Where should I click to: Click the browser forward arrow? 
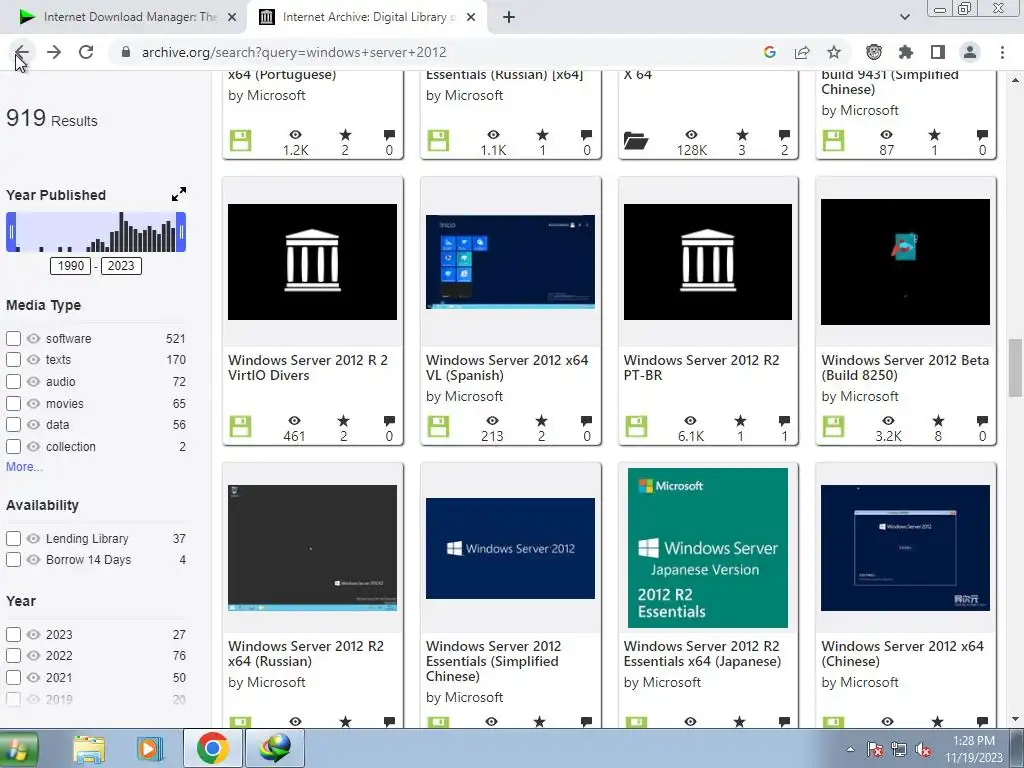54,52
